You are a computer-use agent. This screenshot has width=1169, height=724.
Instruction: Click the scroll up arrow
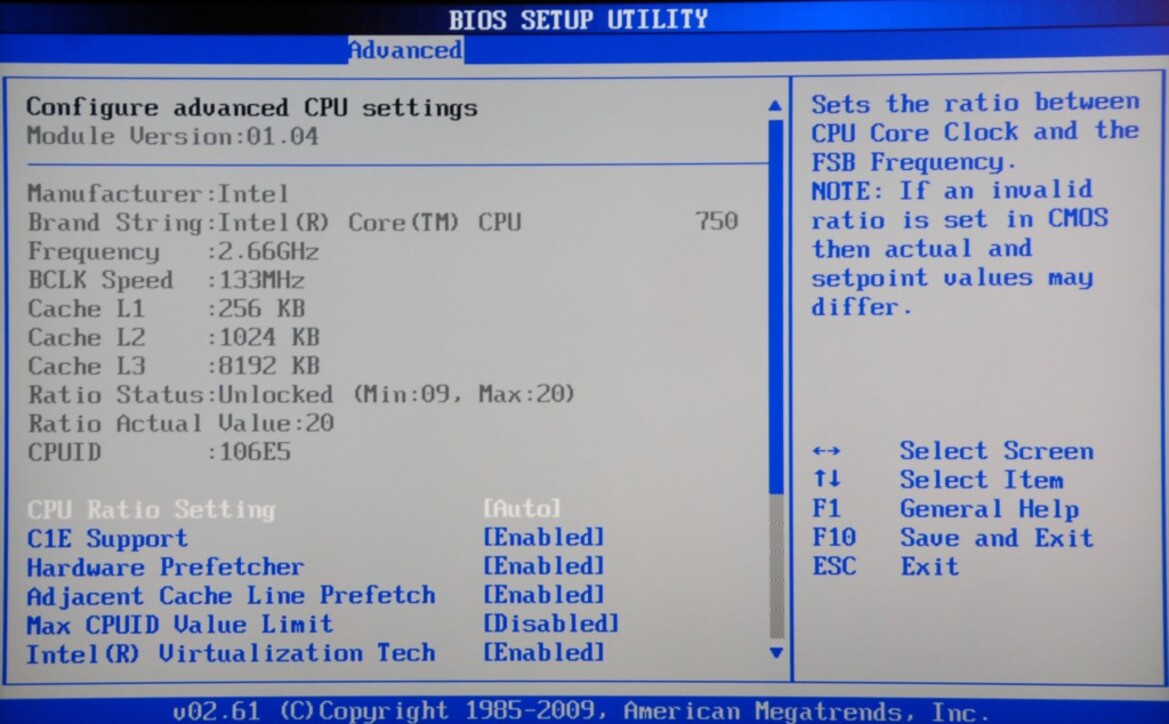[775, 106]
